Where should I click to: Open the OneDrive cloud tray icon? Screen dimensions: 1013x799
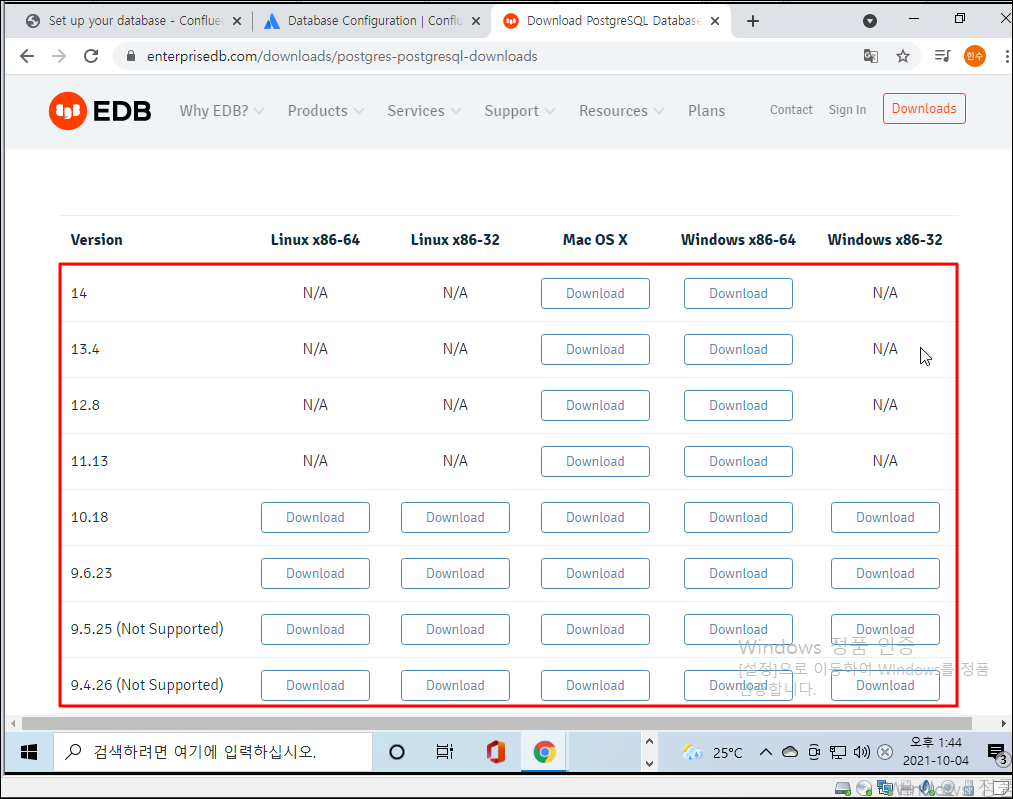(x=789, y=752)
